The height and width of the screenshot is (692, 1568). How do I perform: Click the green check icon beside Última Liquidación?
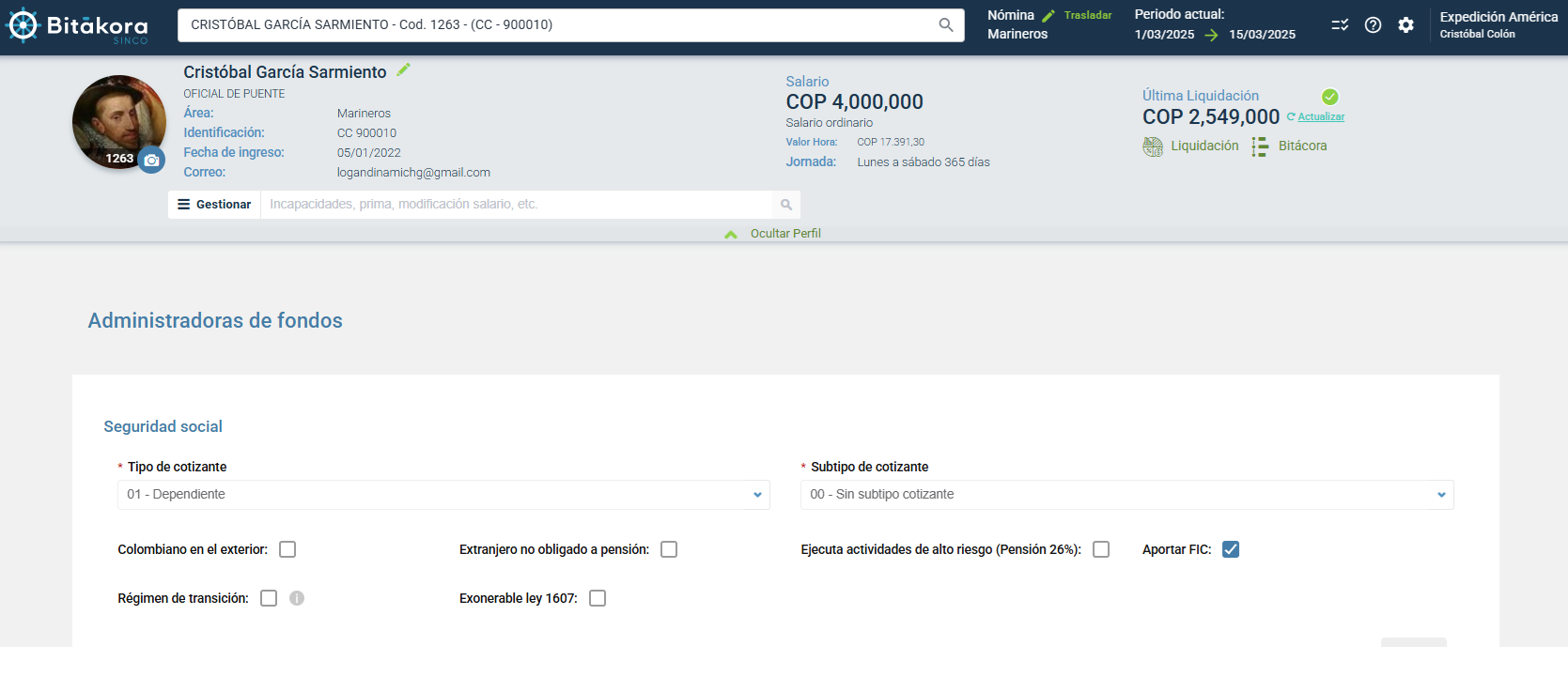(1329, 97)
